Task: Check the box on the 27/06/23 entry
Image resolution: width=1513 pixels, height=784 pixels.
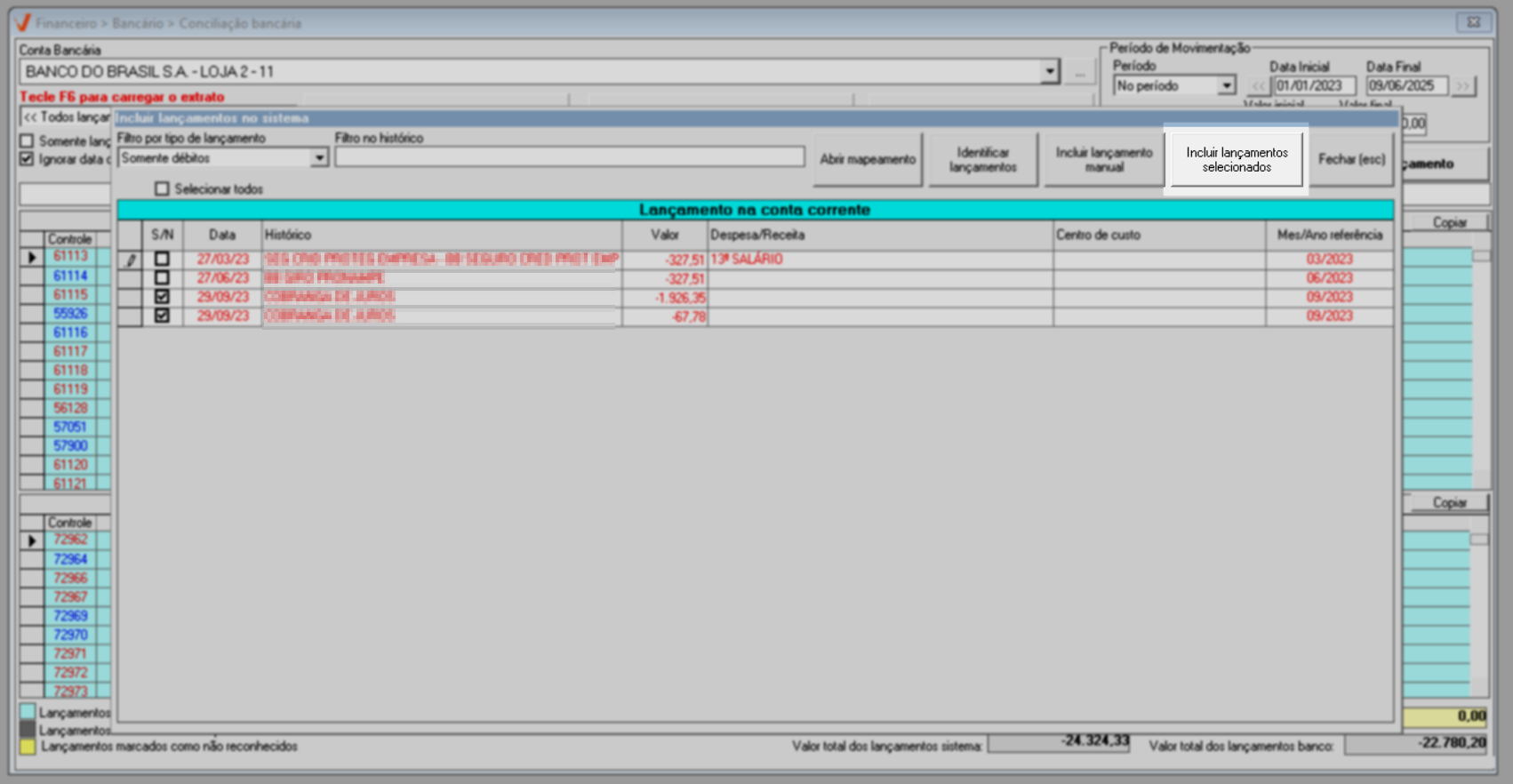Action: (162, 277)
